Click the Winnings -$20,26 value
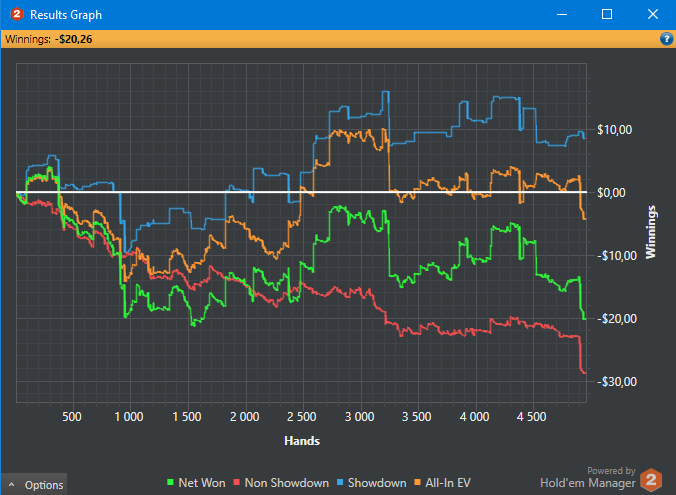This screenshot has height=495, width=676. 73,39
